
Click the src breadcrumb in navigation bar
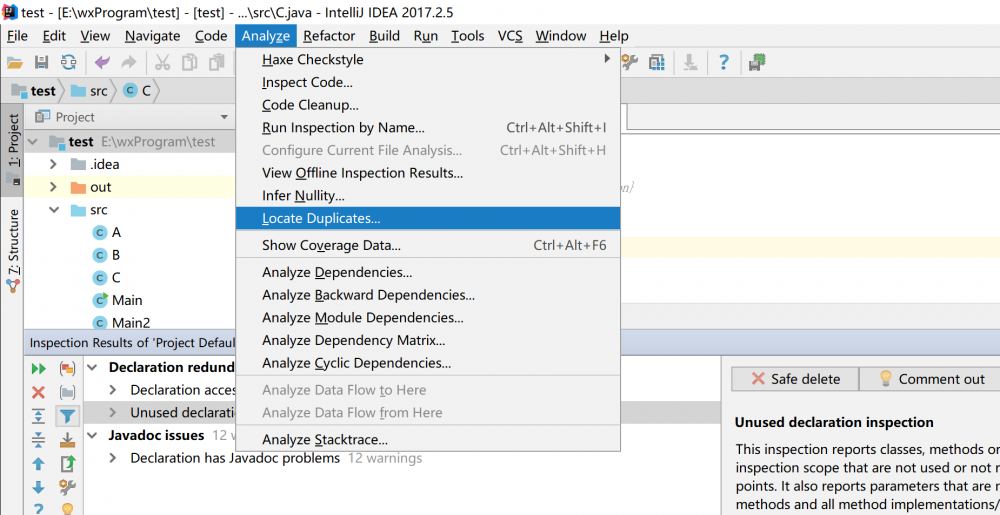point(90,91)
